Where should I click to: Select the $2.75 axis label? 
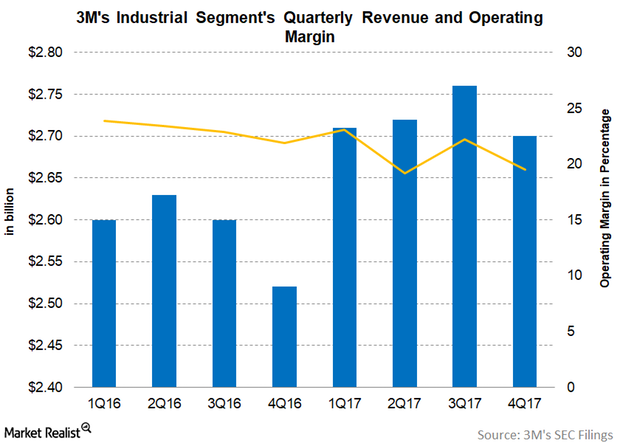[x=45, y=94]
